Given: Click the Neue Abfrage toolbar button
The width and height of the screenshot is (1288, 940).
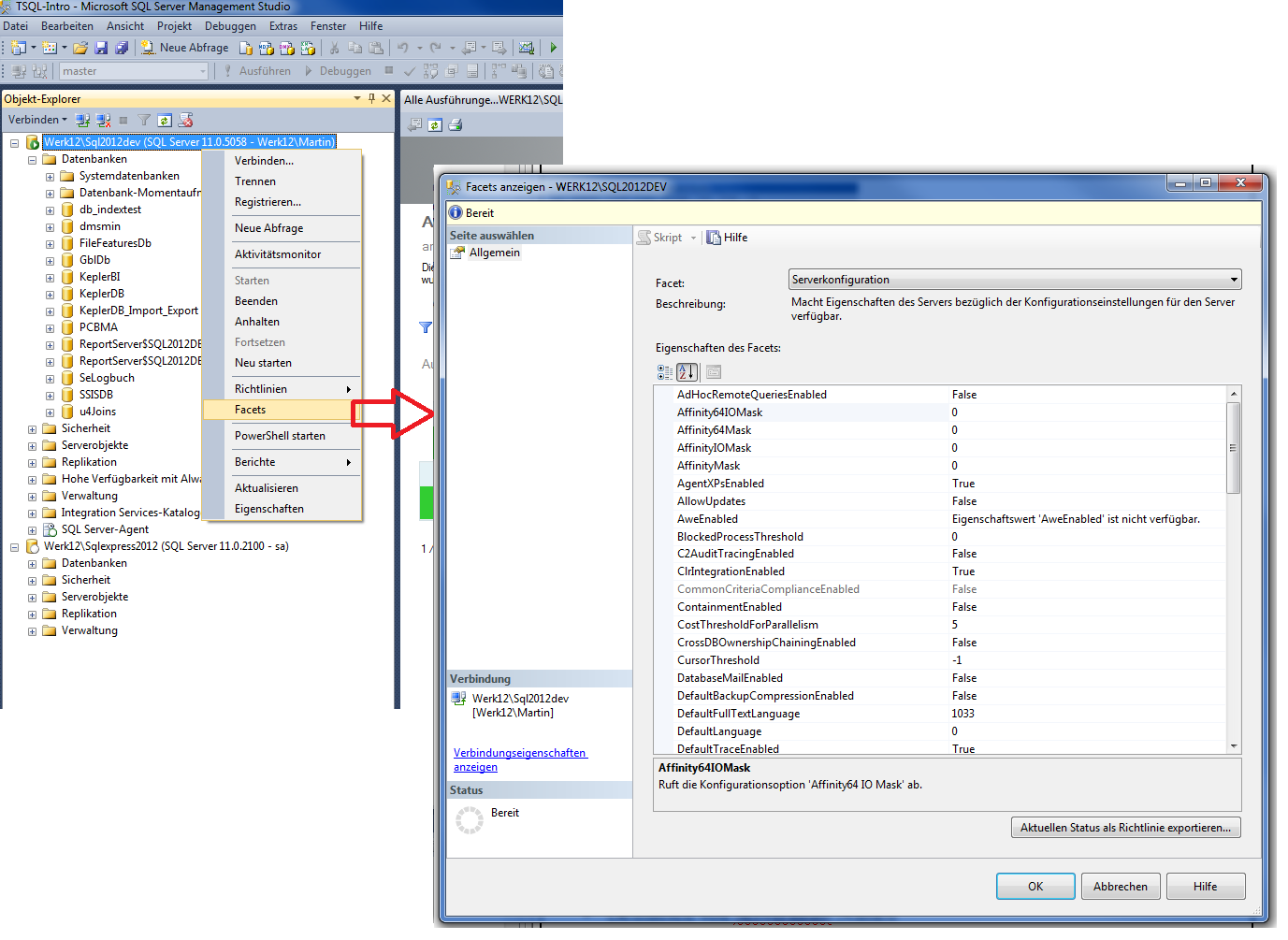Looking at the screenshot, I should [x=185, y=48].
